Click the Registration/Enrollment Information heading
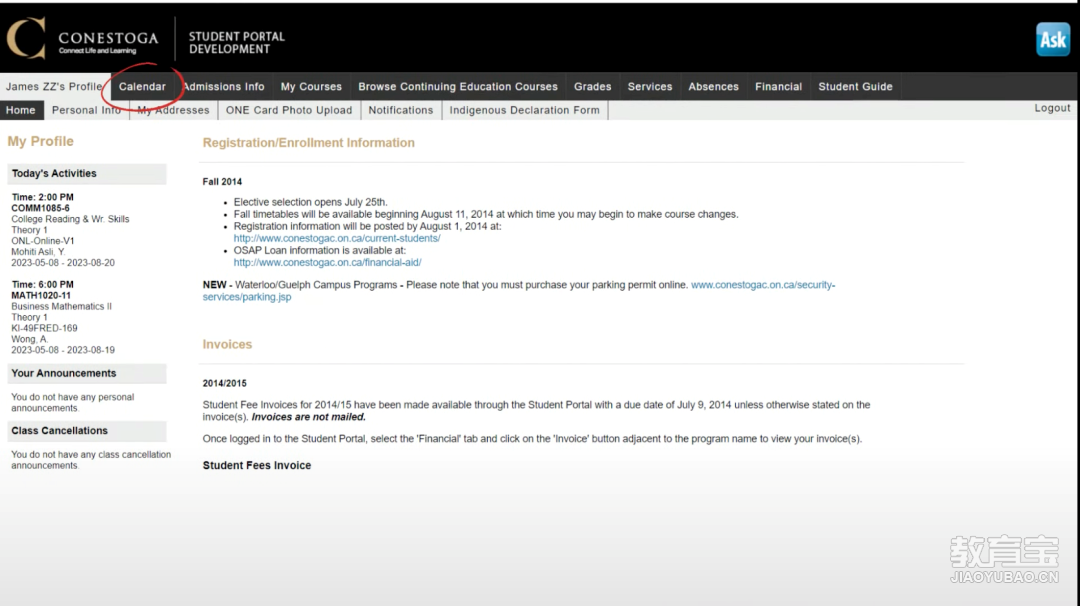 point(309,143)
